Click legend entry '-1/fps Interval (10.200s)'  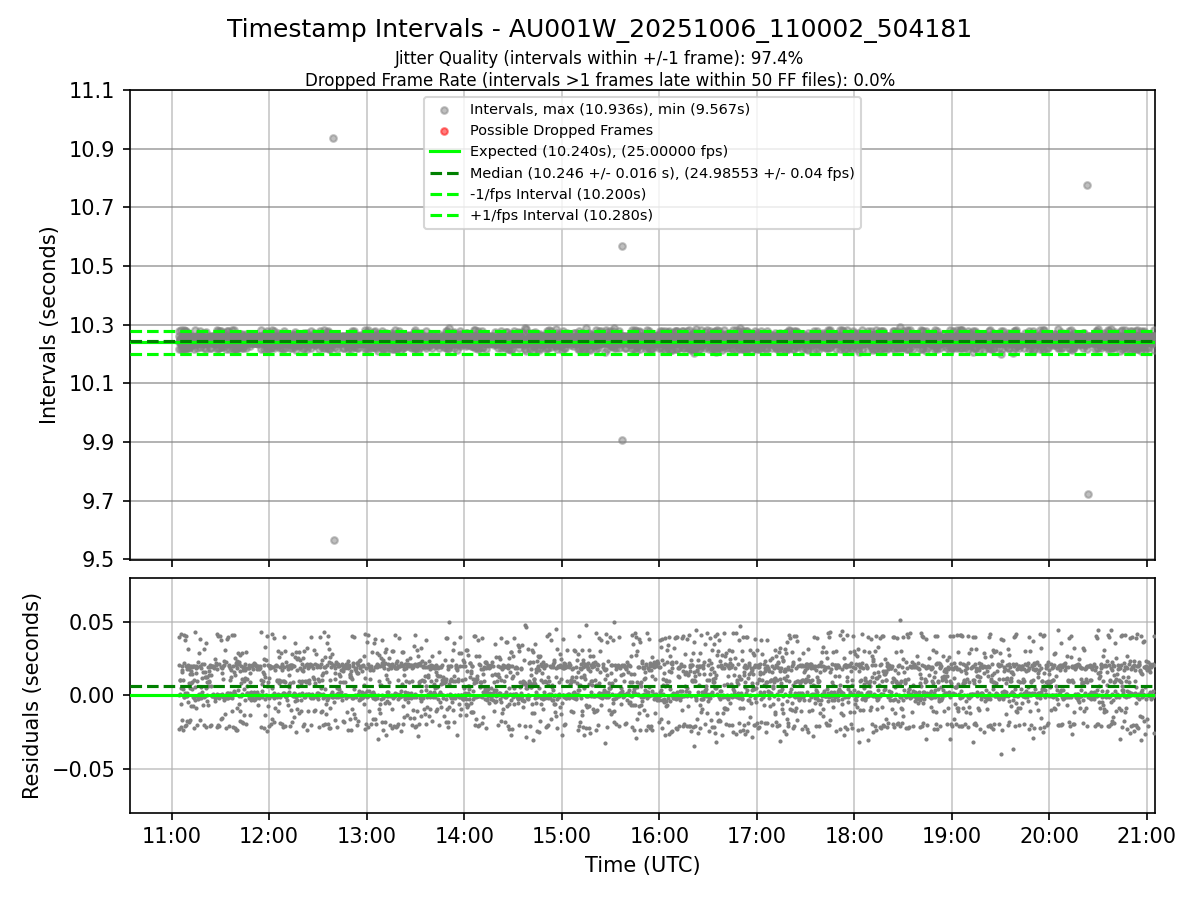[558, 194]
